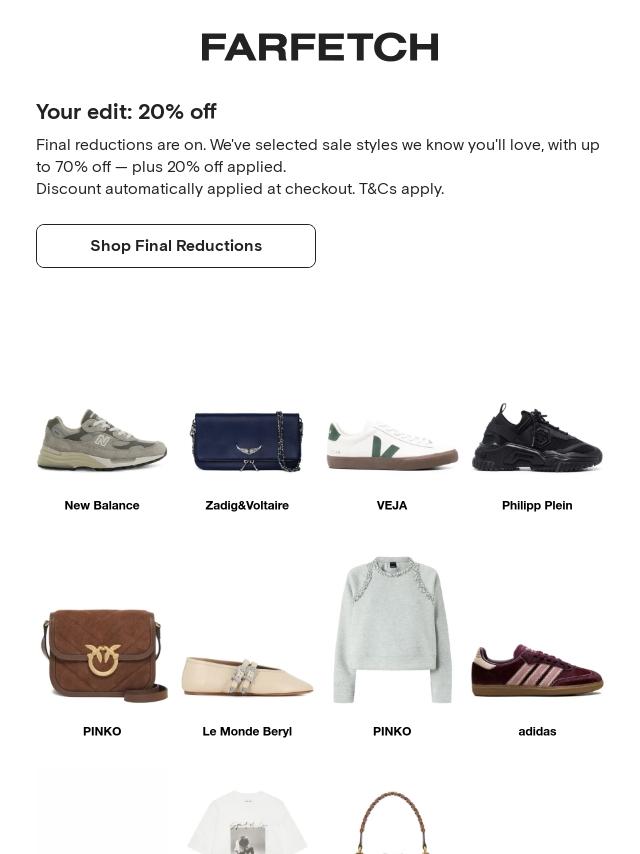
Task: Select the grey PINKO sweatshirt image
Action: [392, 630]
